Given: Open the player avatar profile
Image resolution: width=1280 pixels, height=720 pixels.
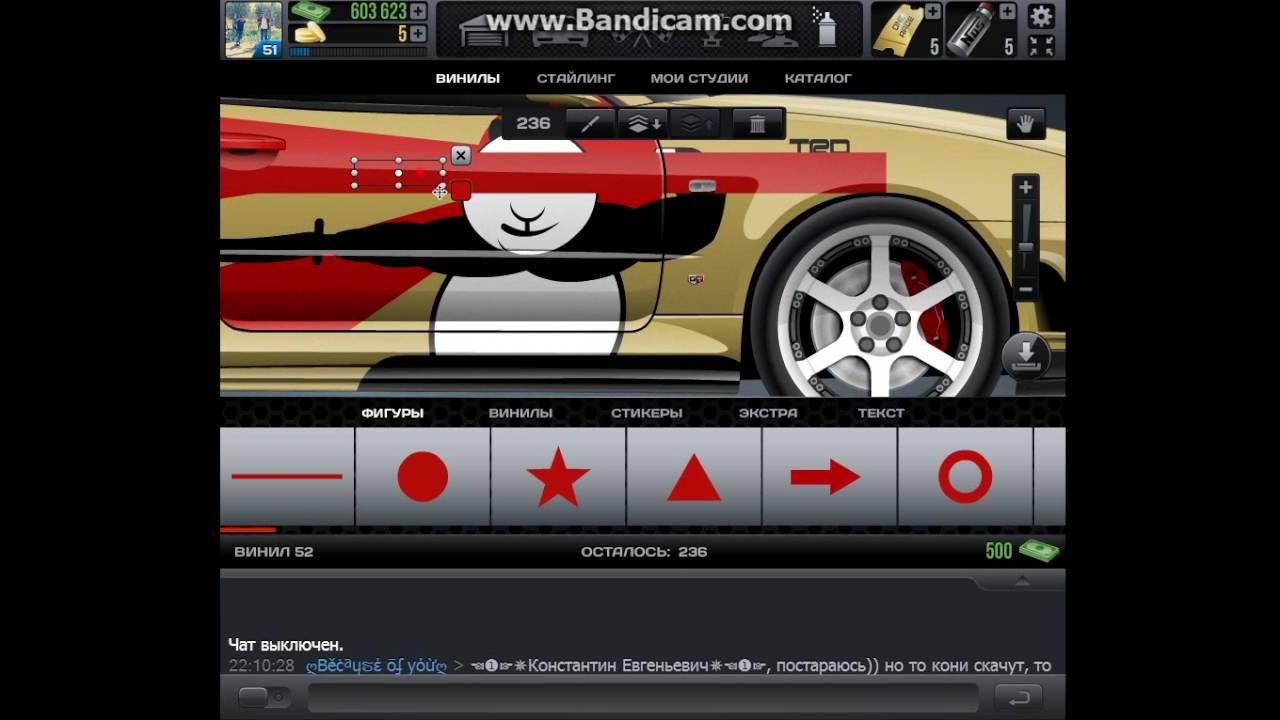Looking at the screenshot, I should (253, 29).
